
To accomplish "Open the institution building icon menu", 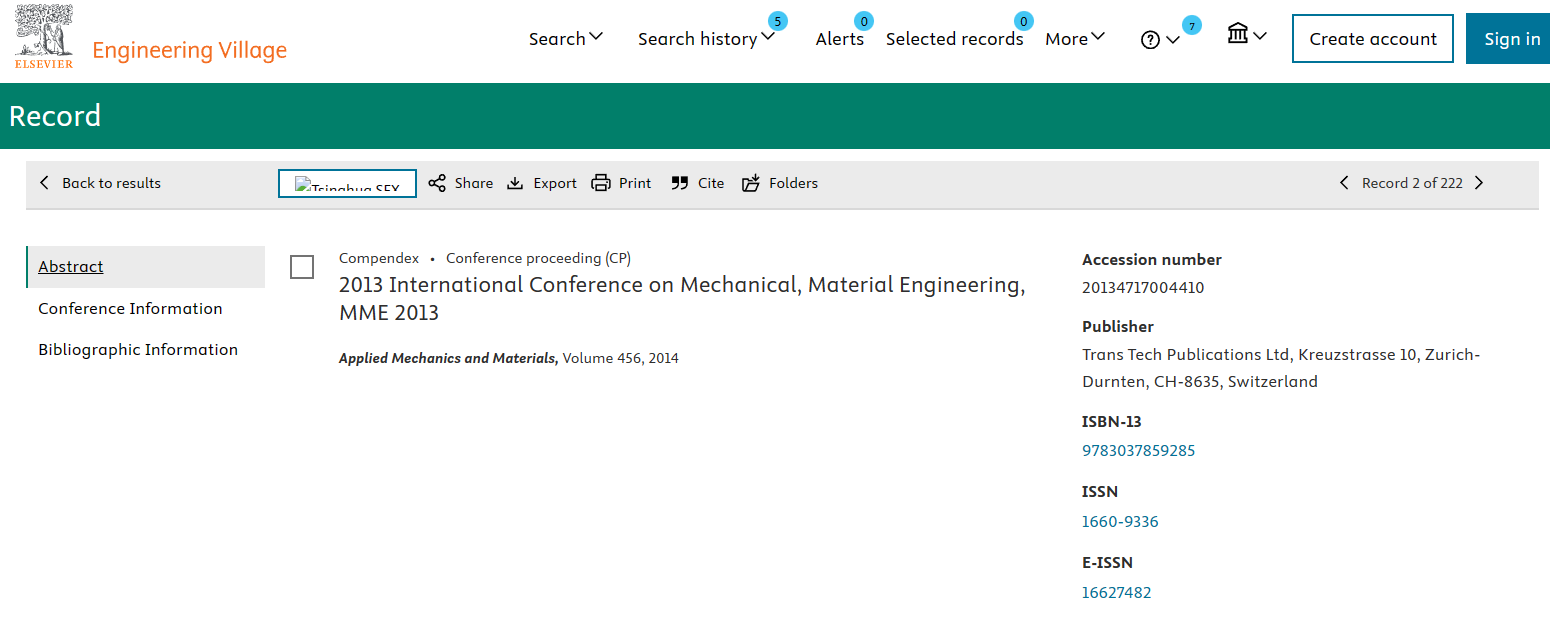I will (1247, 35).
